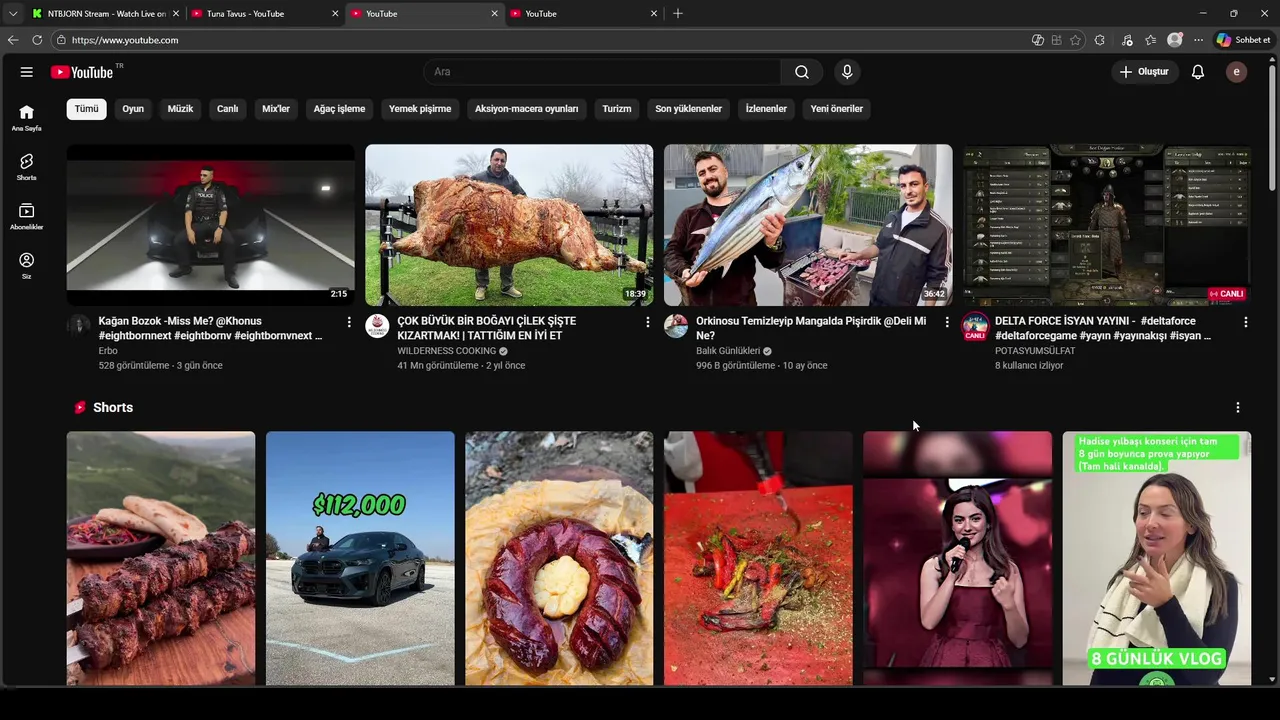
Task: Select the Yemek pişirme filter chip
Action: tap(420, 109)
